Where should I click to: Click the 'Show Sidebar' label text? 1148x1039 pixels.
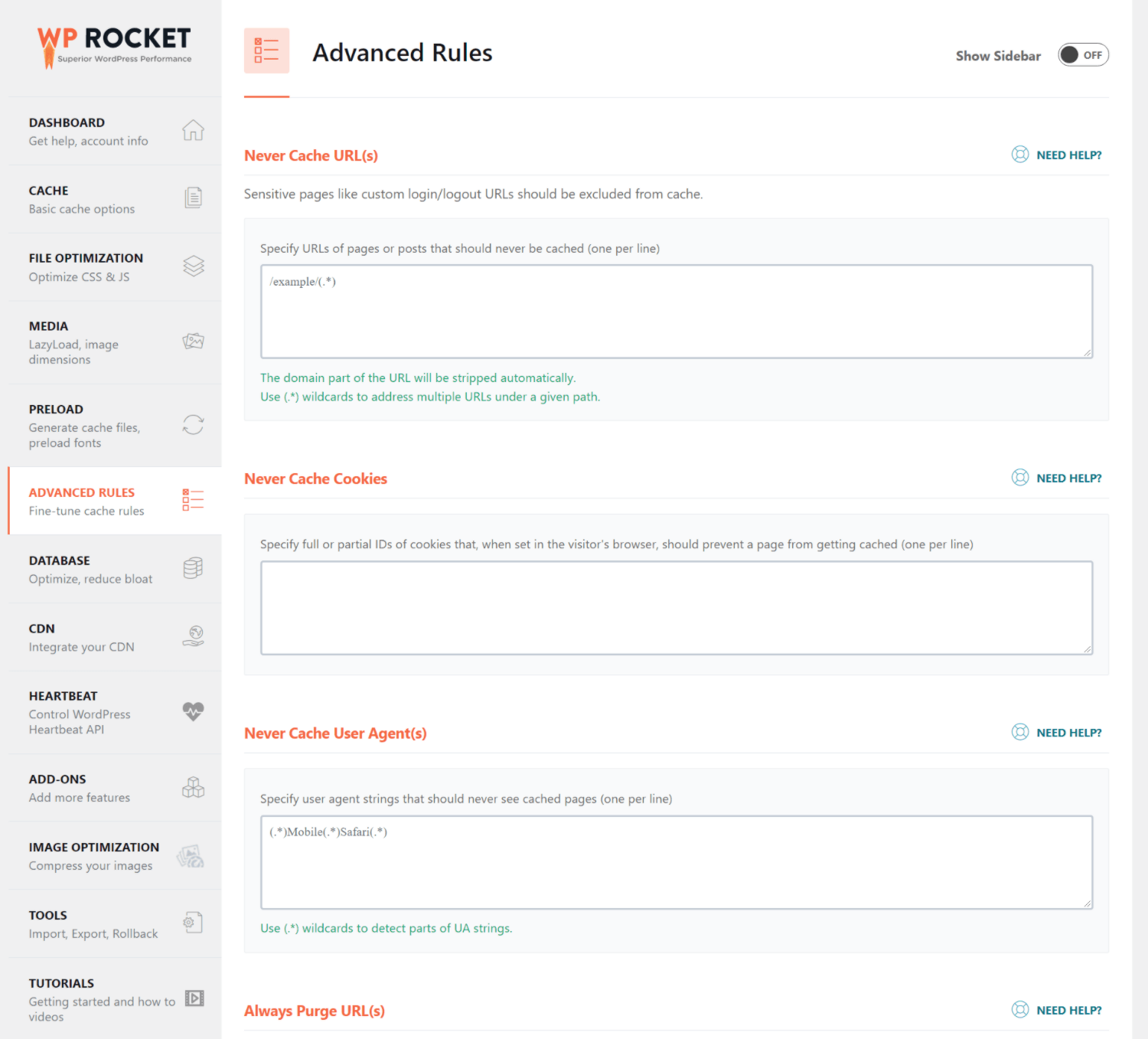(x=998, y=56)
